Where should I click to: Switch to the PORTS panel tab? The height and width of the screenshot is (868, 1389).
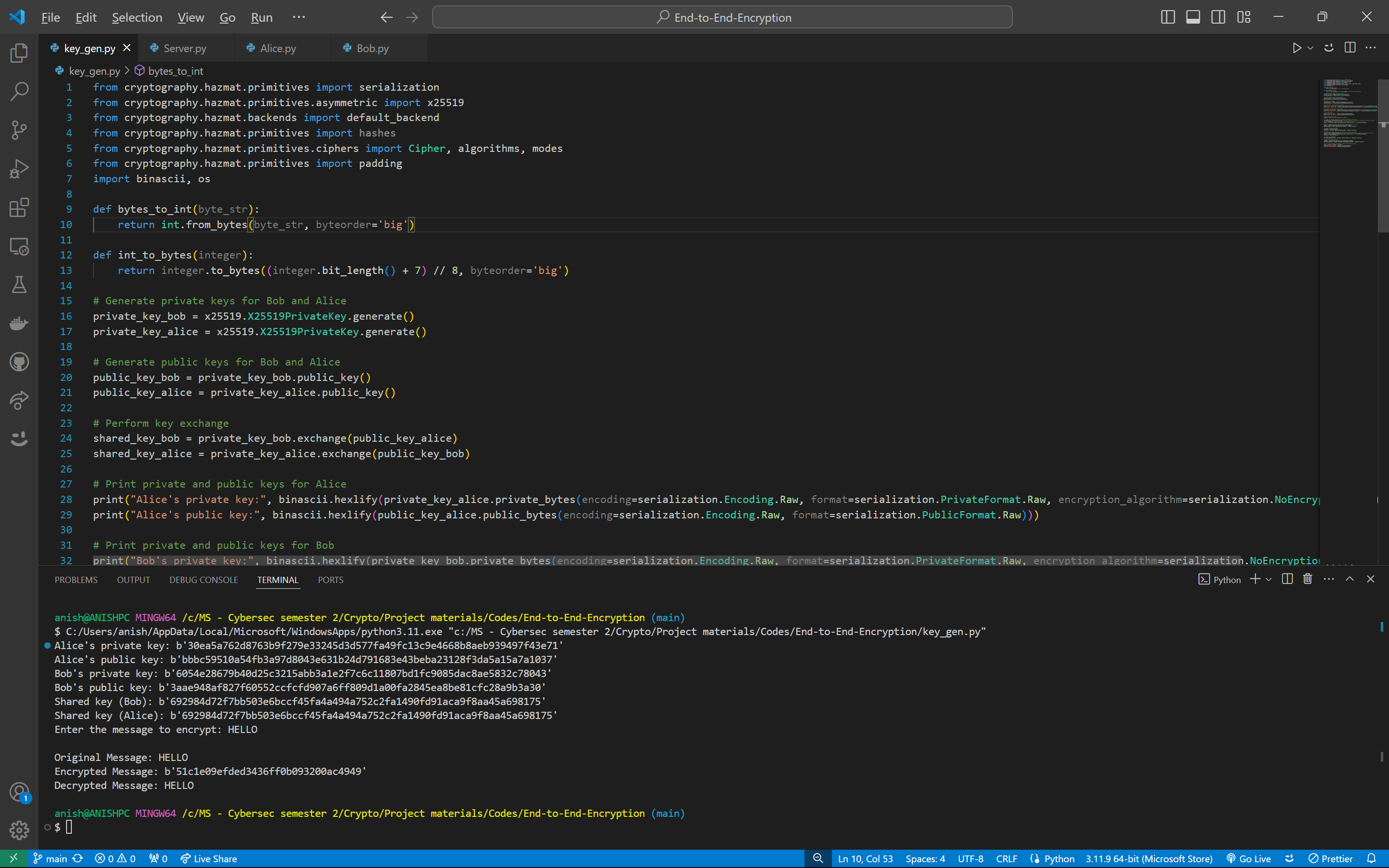tap(330, 579)
